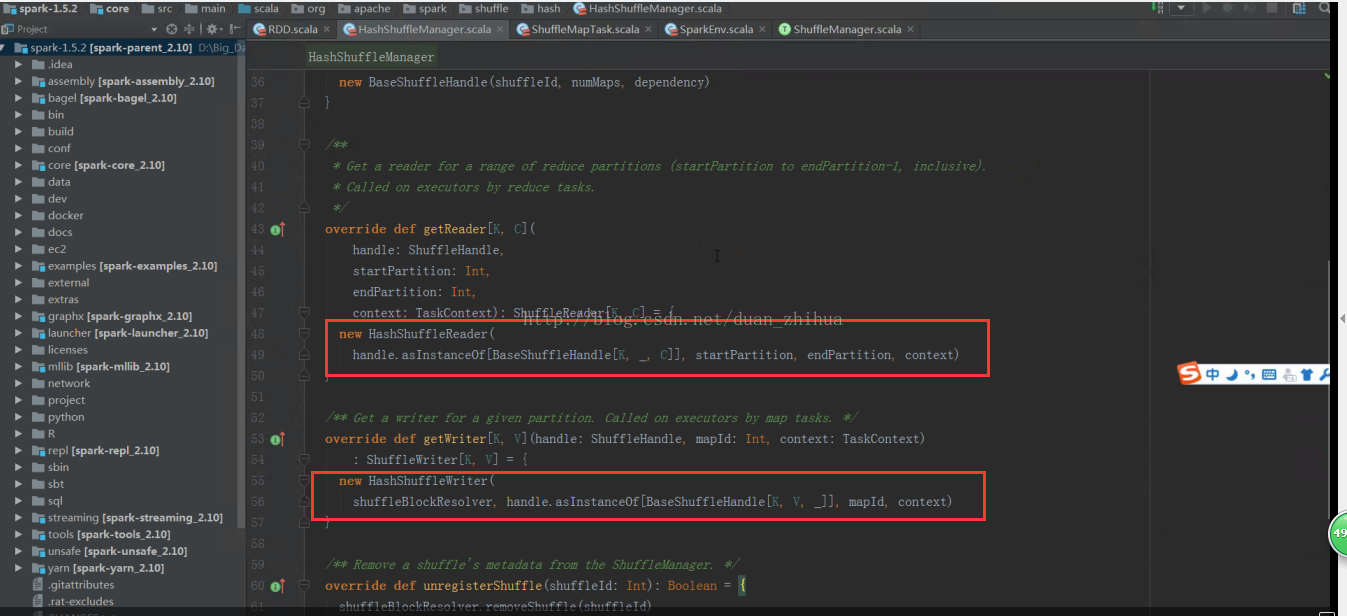Close SparkEnv.scala tab
This screenshot has height=616, width=1347.
point(763,30)
